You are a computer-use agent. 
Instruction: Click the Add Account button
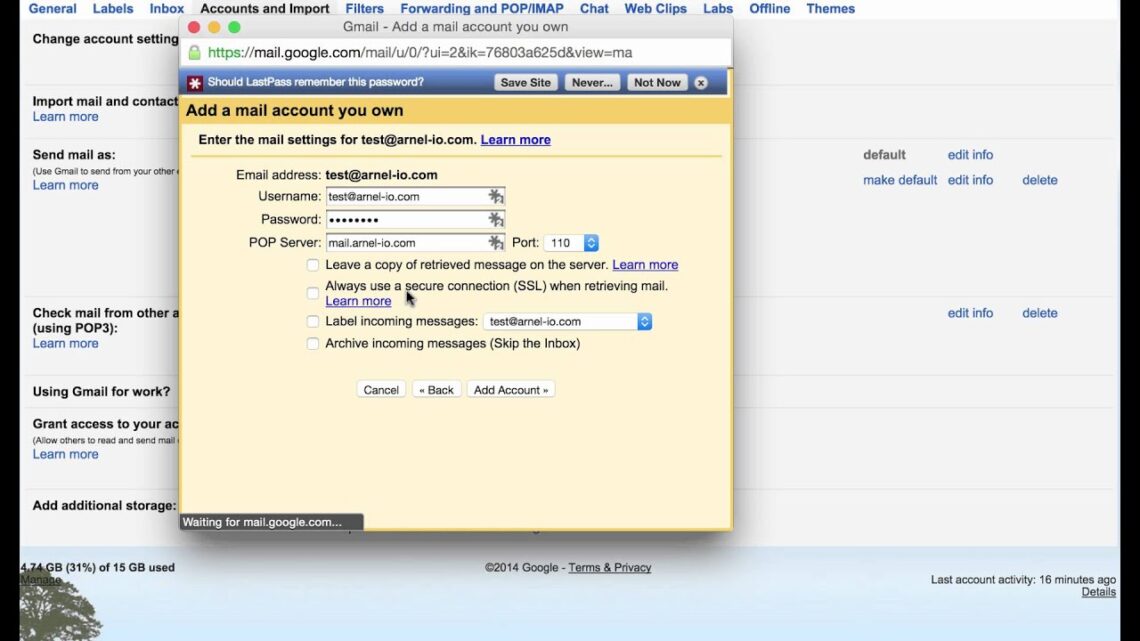click(x=511, y=389)
